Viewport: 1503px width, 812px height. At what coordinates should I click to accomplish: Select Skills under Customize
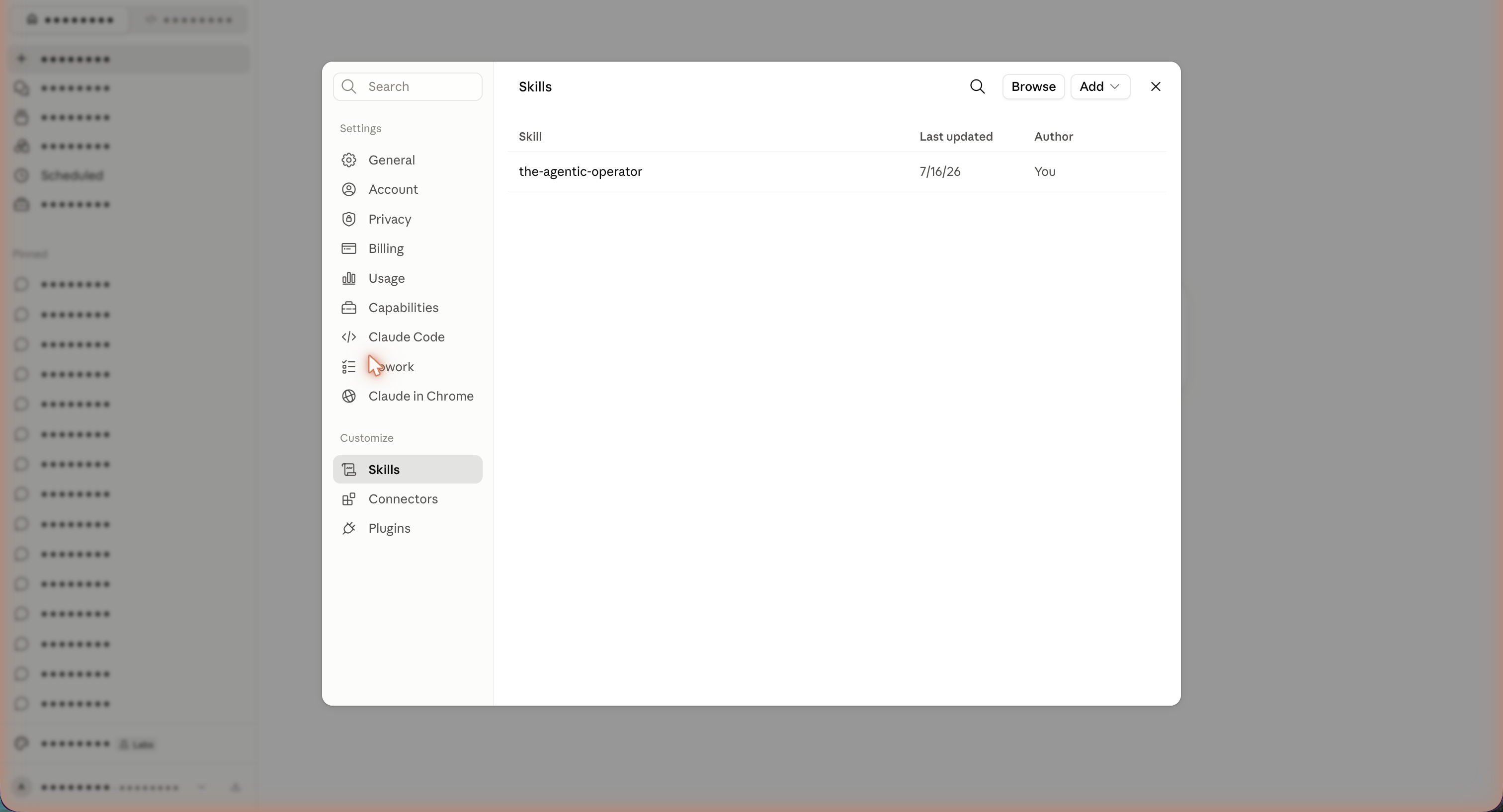pos(407,470)
